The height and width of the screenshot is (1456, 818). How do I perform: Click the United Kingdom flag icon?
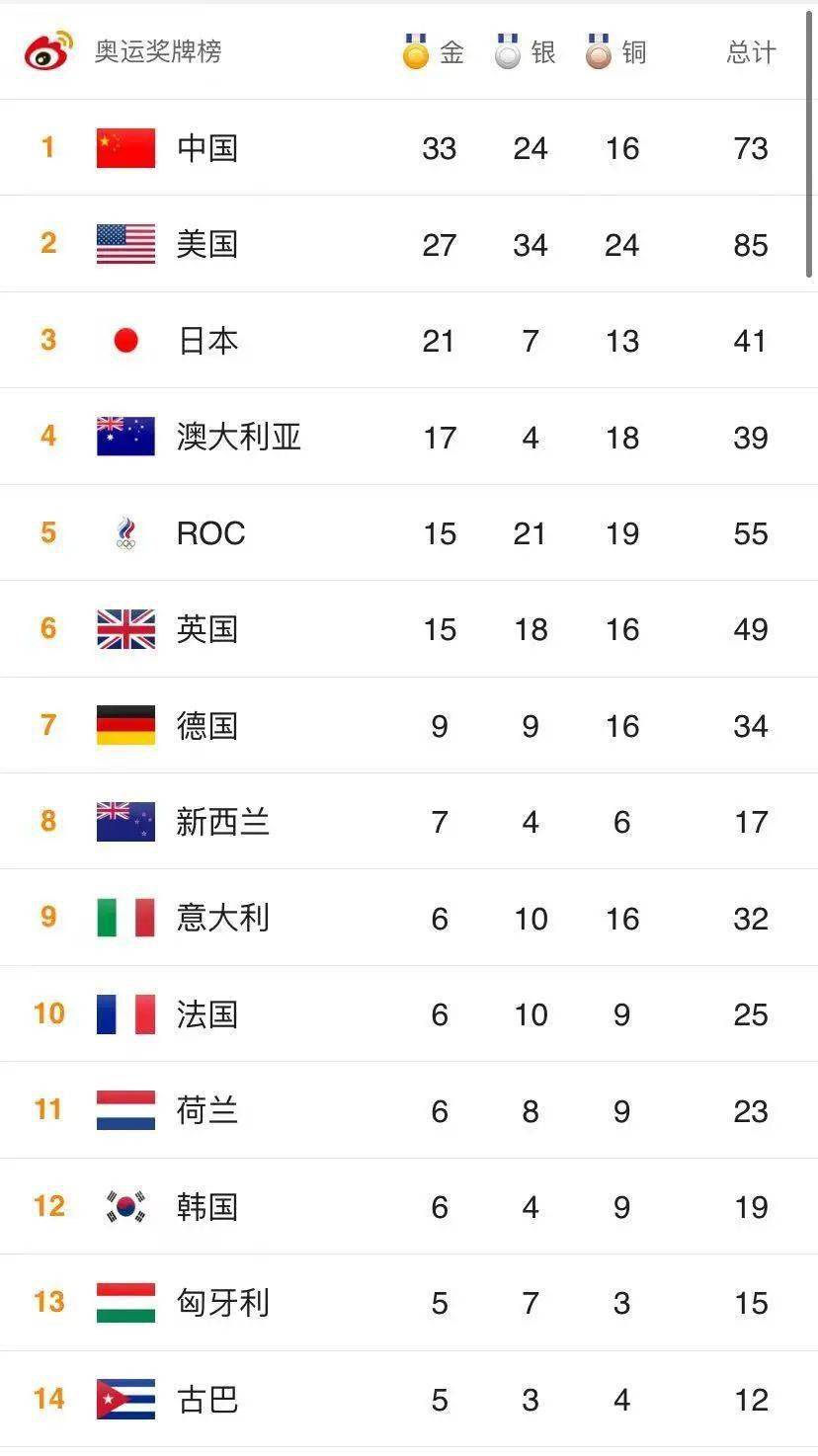pos(125,629)
